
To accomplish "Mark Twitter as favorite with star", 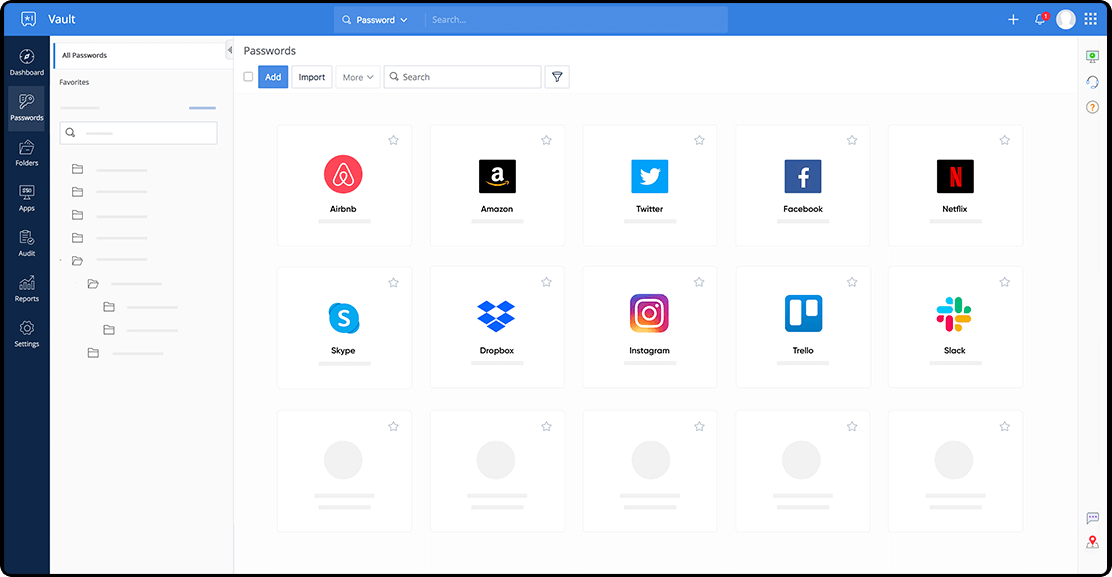I will click(x=699, y=140).
